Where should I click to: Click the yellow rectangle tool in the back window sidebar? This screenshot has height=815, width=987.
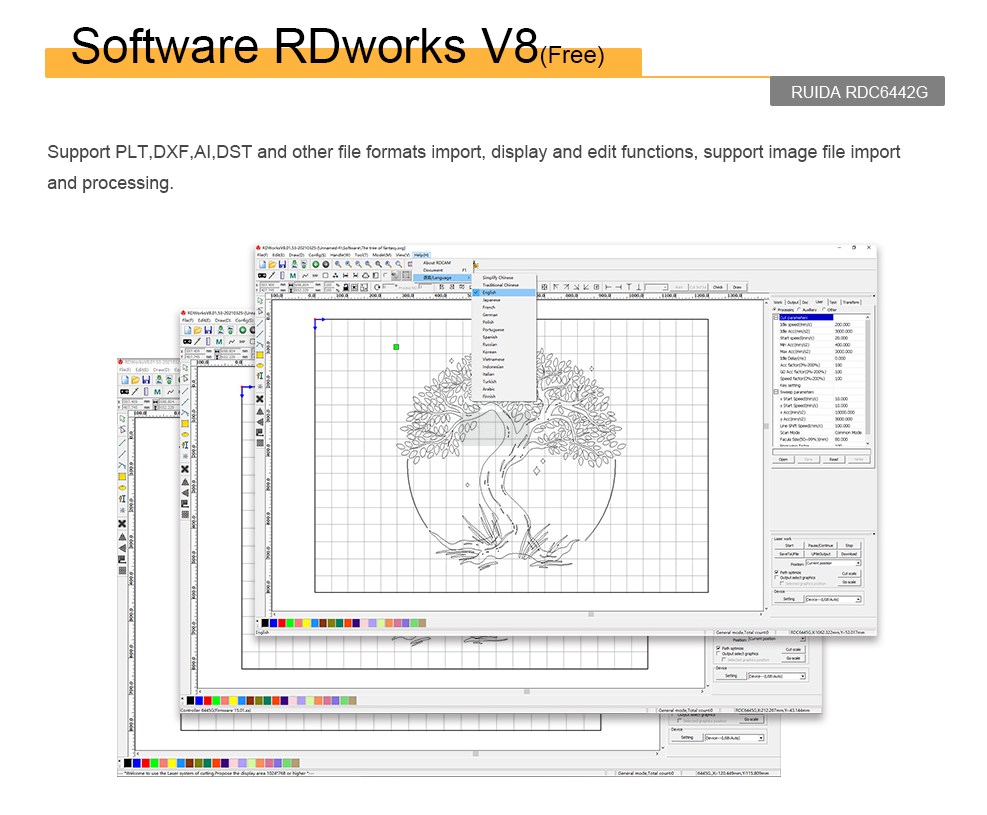click(x=122, y=476)
